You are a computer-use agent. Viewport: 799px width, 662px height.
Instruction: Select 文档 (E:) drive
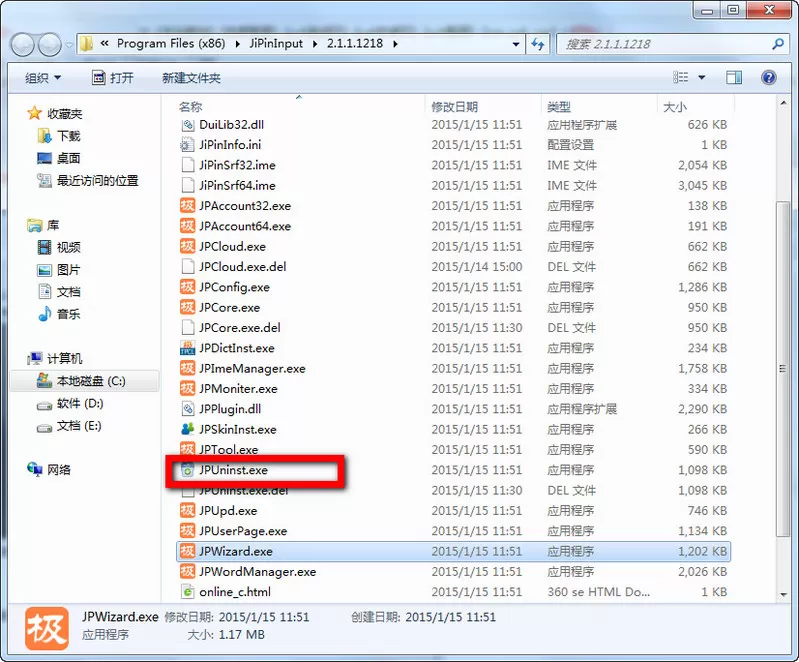coord(78,426)
